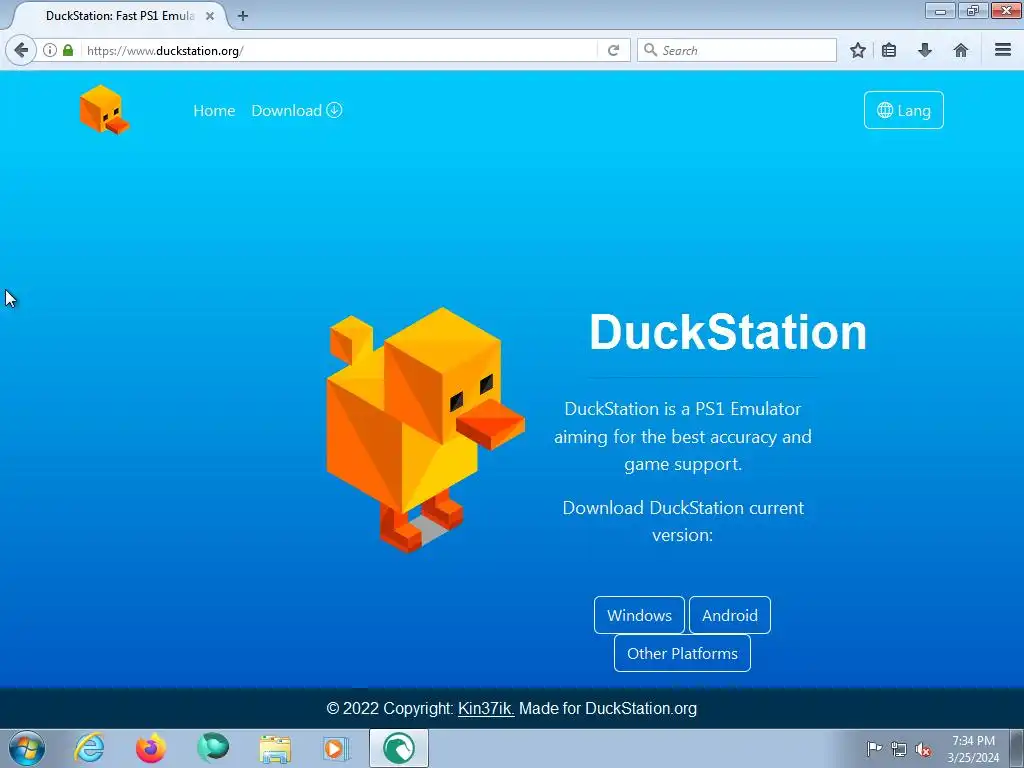Go to Home in site navigation

214,110
